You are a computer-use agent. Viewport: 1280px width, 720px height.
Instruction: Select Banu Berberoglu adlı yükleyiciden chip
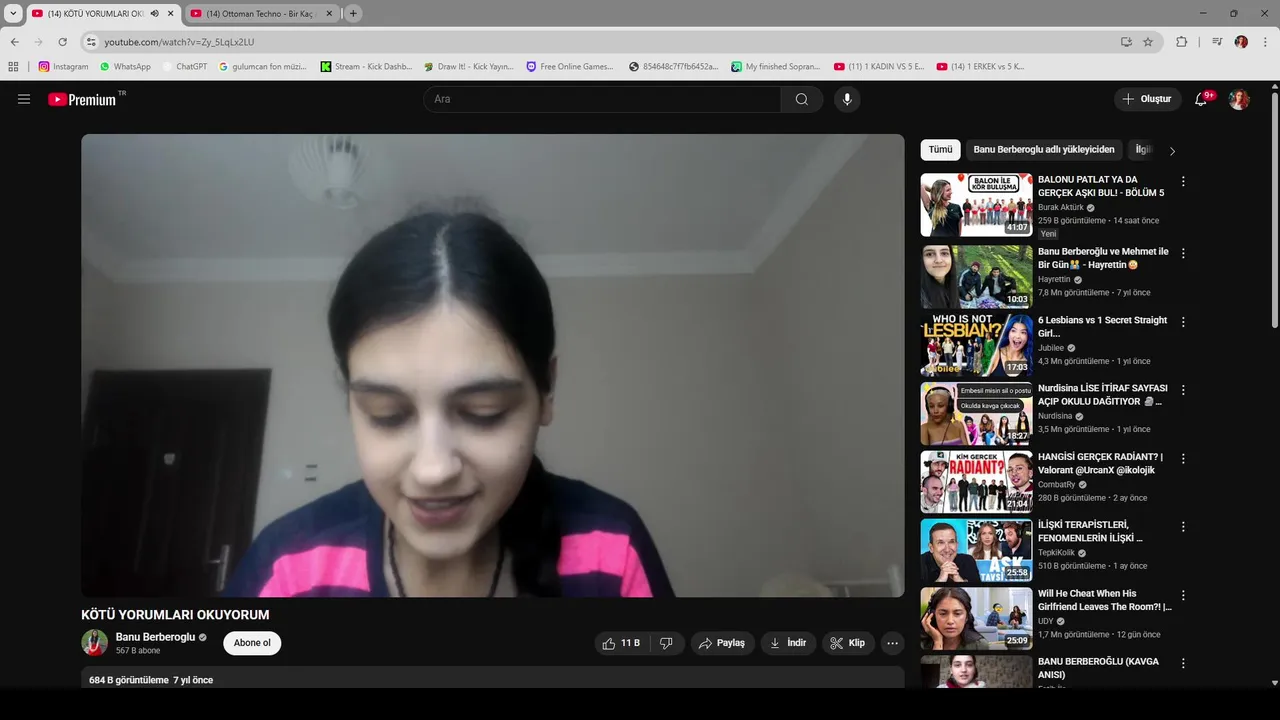[x=1044, y=150]
